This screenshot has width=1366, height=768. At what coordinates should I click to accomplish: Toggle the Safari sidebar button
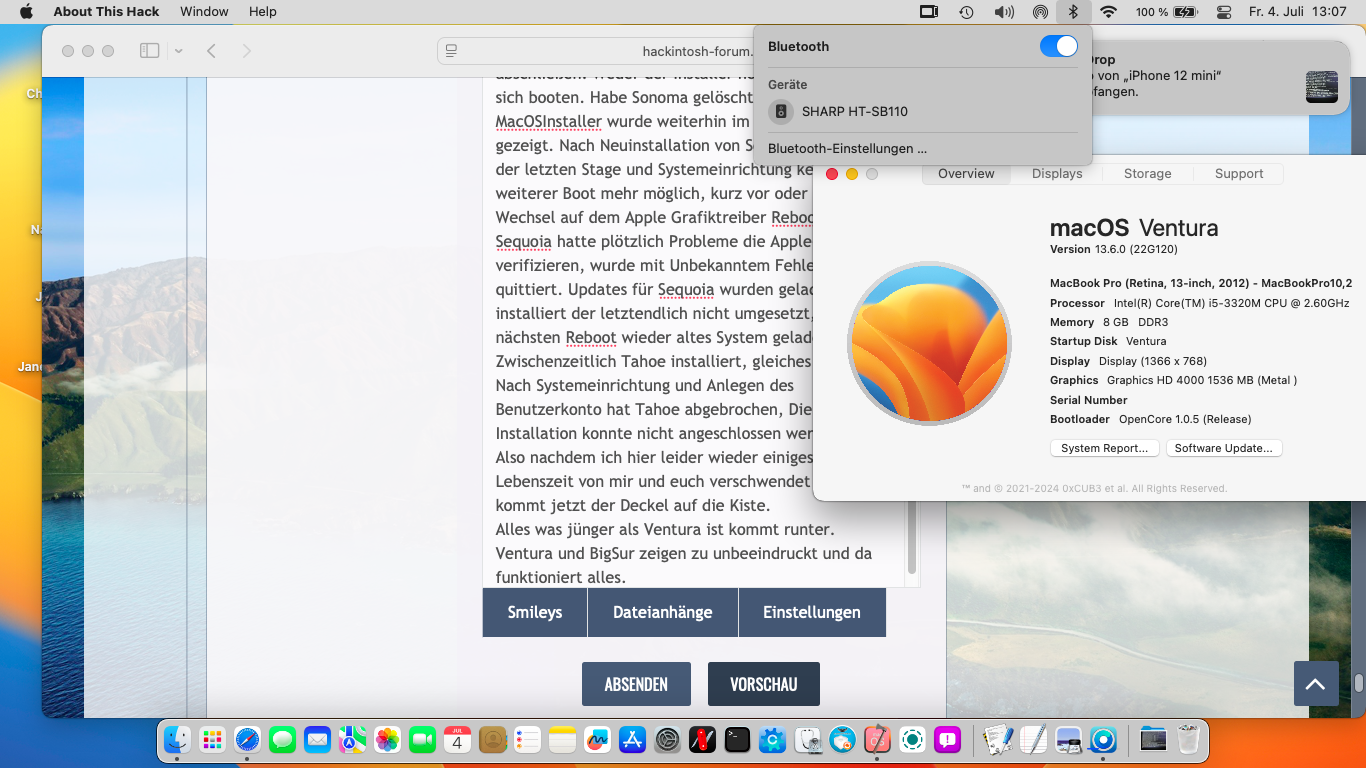coord(149,51)
